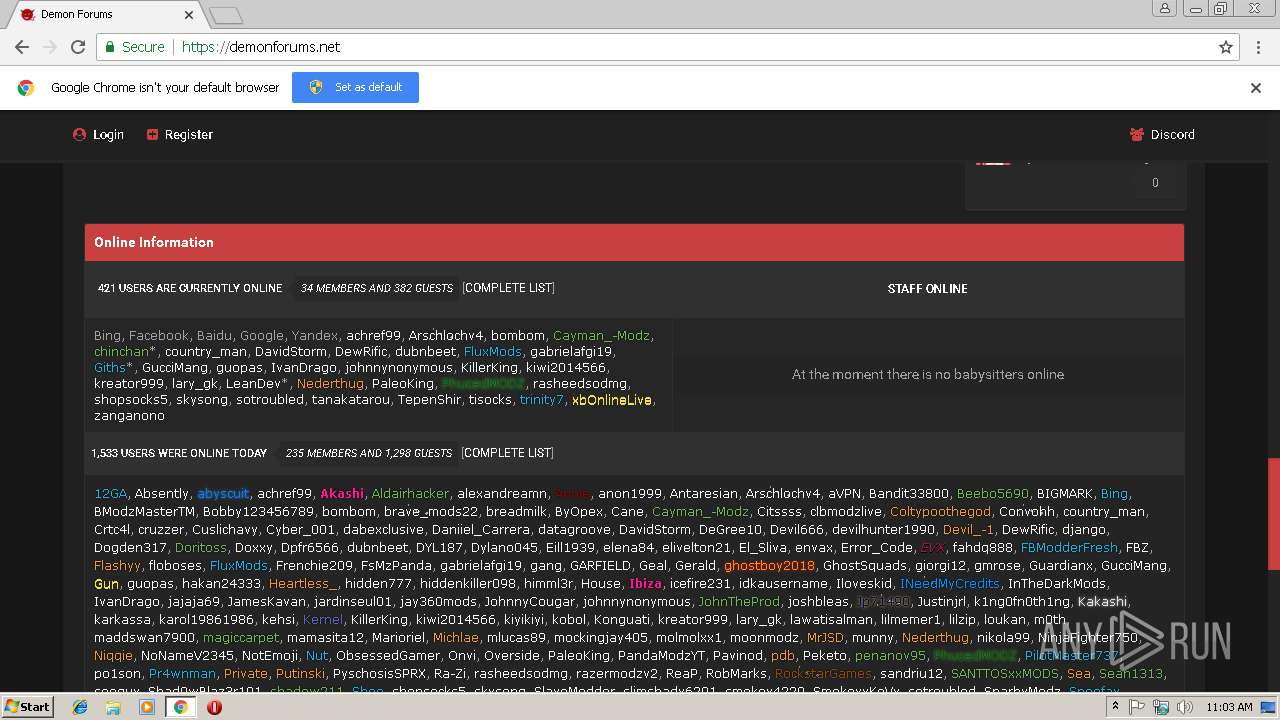This screenshot has width=1280, height=720.
Task: Click the username abyscuit
Action: 223,494
